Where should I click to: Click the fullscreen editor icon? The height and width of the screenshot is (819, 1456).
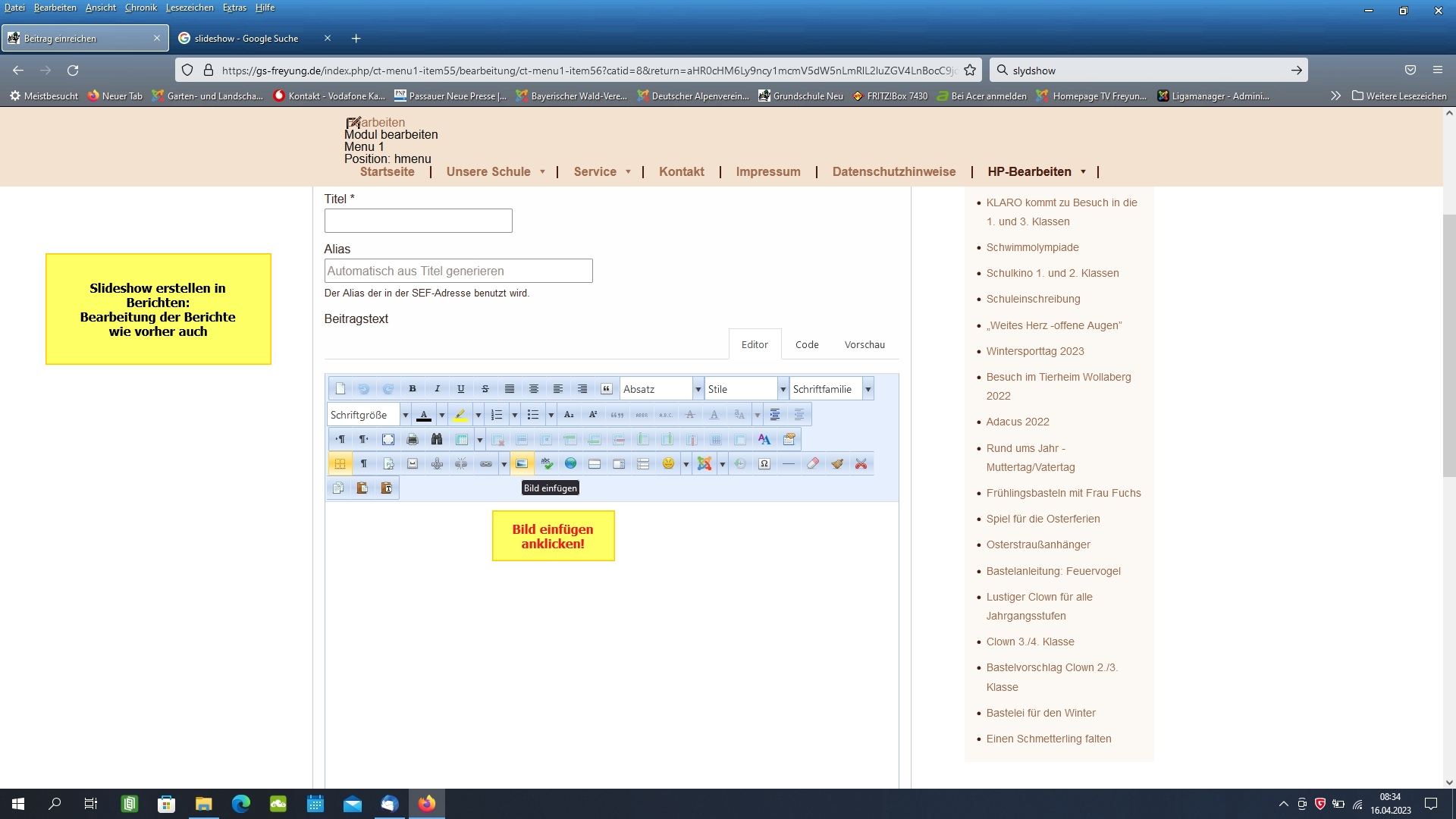[x=388, y=439]
